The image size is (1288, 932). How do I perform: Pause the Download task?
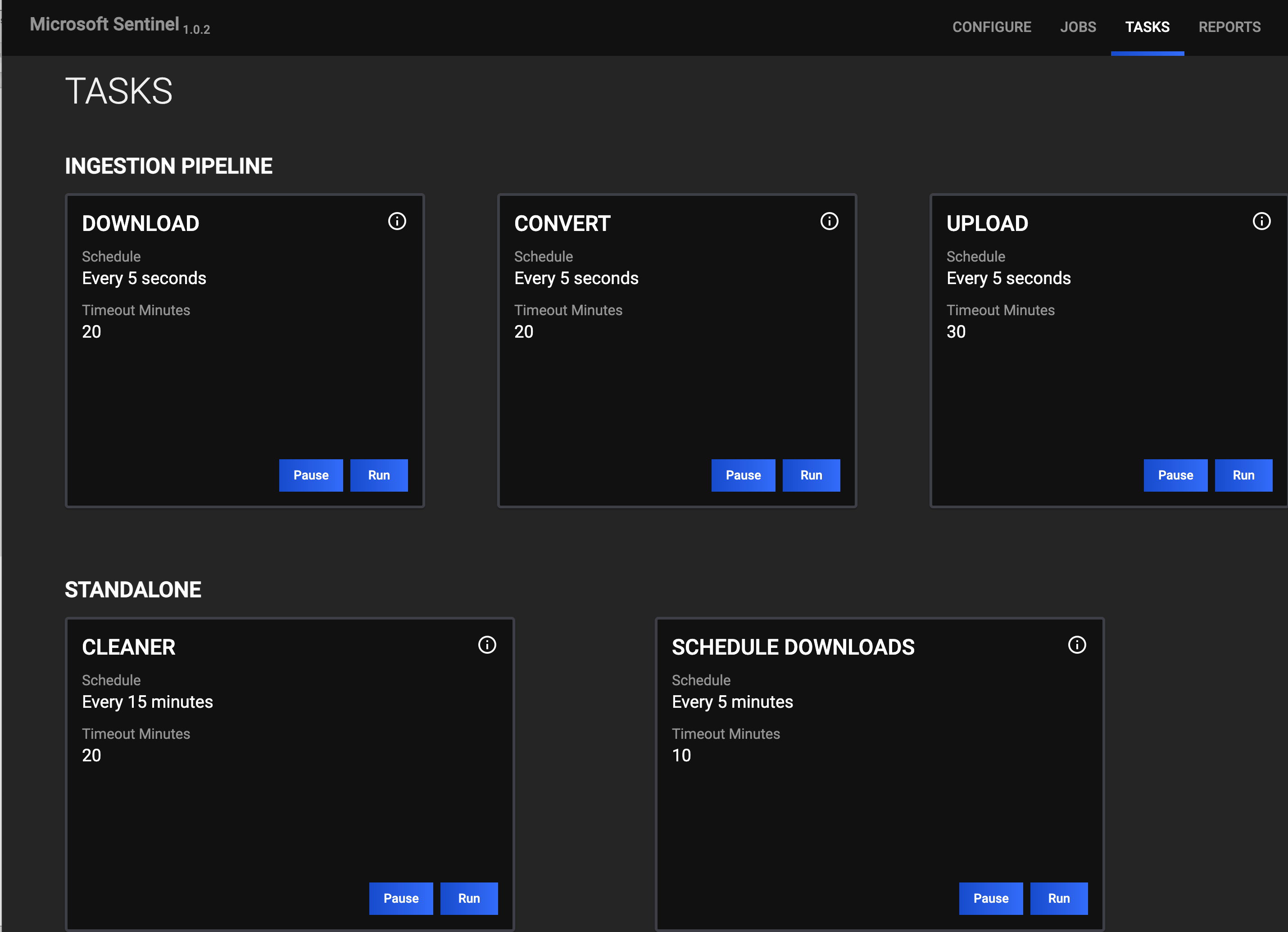[x=311, y=475]
